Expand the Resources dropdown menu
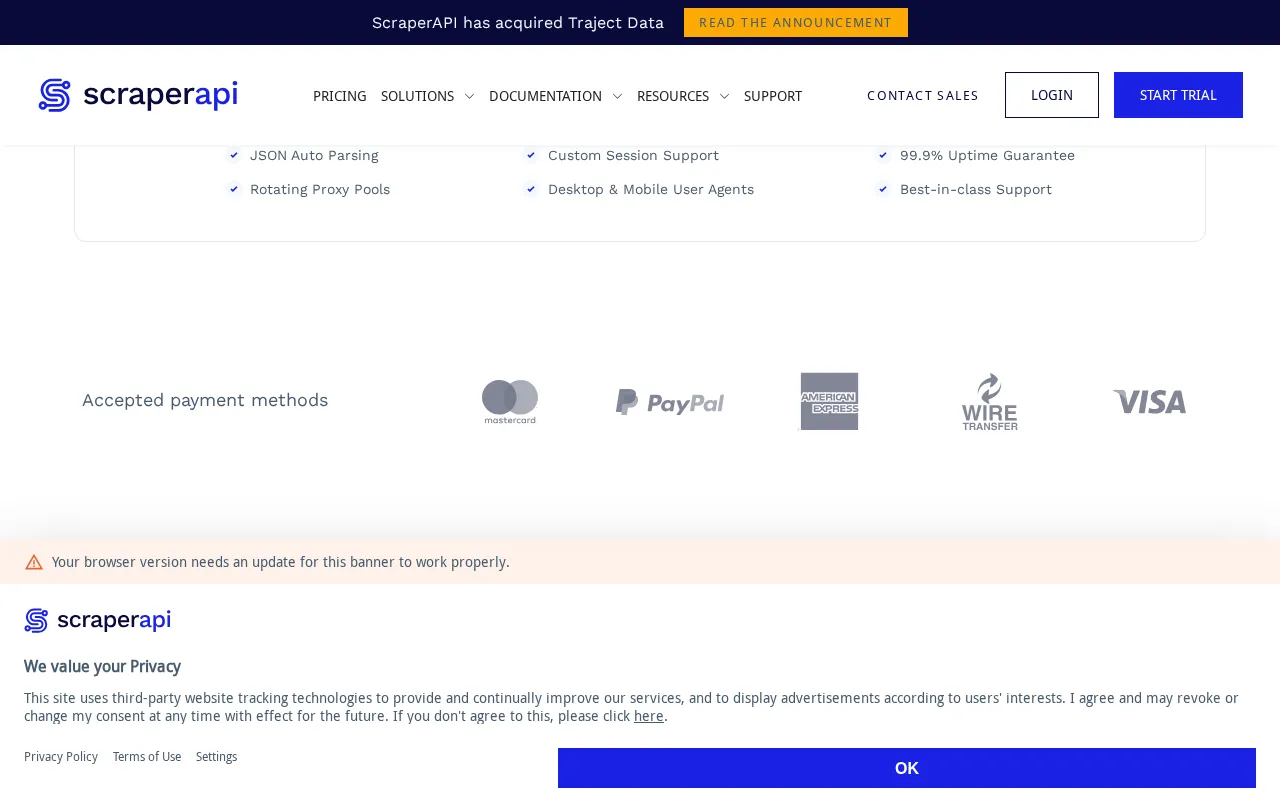This screenshot has height=800, width=1280. 683,96
